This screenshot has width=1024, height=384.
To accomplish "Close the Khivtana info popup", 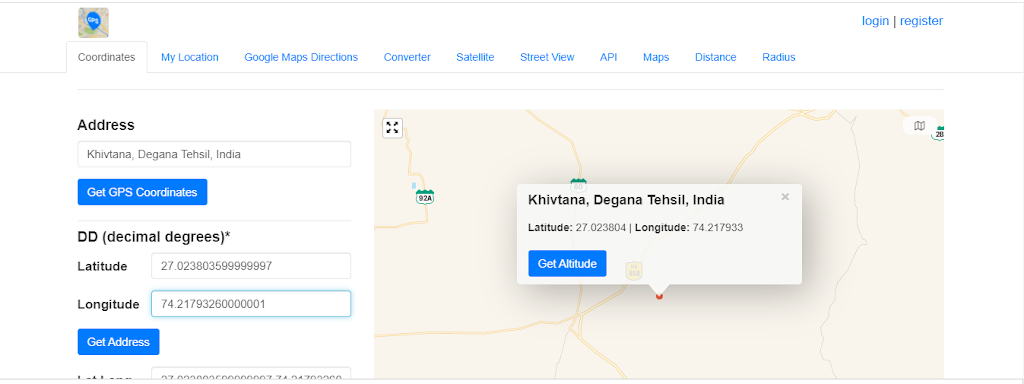I will tap(785, 197).
